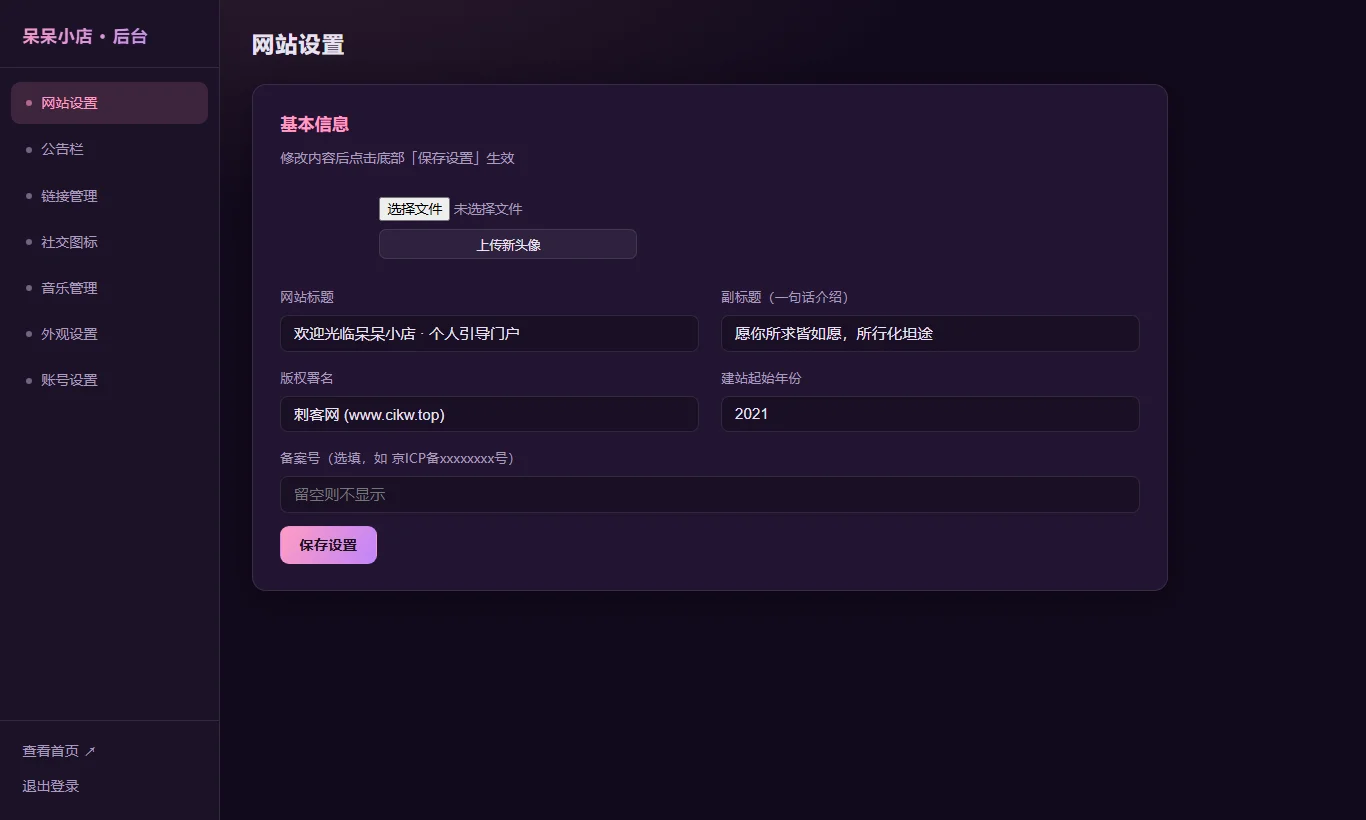
Task: Click the 未选择文件 status text
Action: point(488,209)
